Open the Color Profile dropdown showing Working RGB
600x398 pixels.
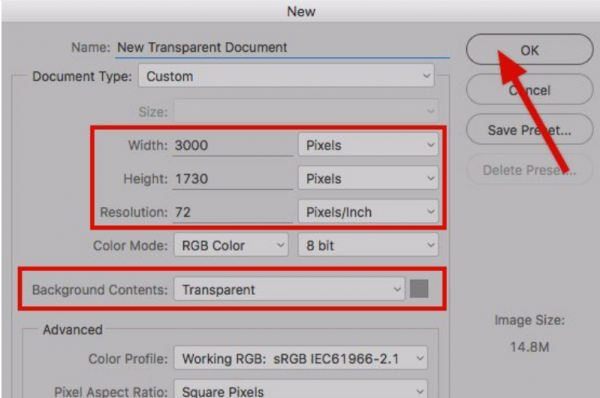click(x=301, y=358)
